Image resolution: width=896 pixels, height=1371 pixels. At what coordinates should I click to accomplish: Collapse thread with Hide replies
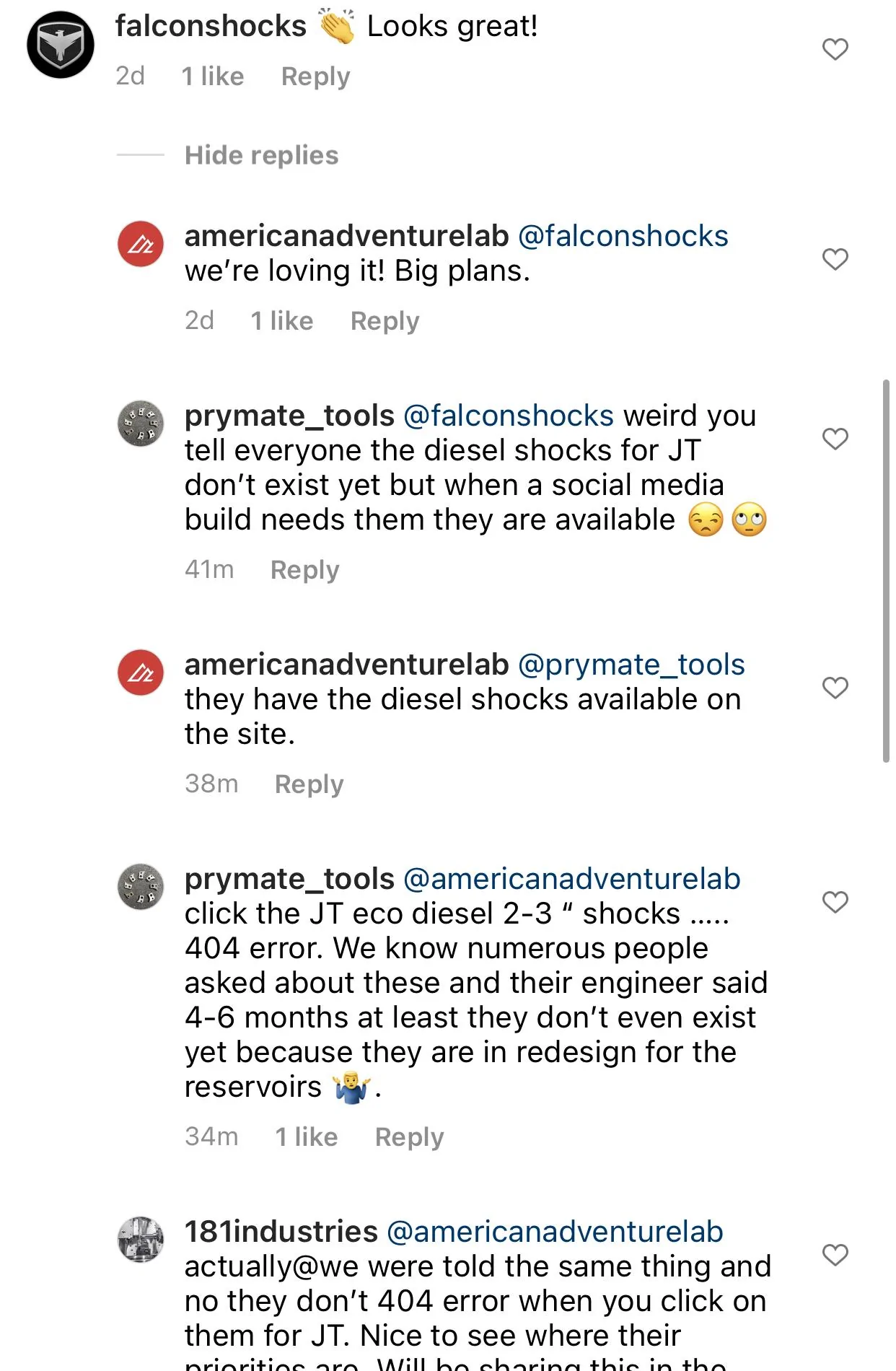(261, 155)
